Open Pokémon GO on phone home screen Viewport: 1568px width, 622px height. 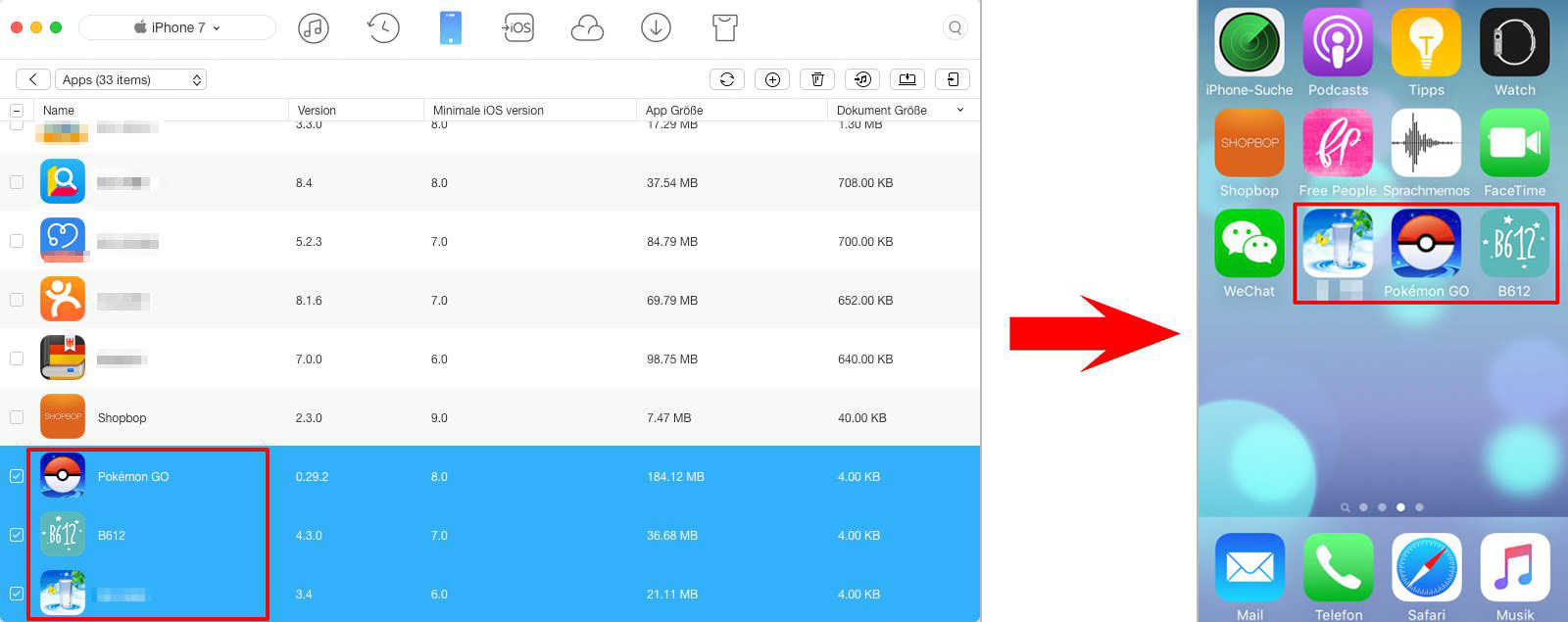pyautogui.click(x=1426, y=244)
